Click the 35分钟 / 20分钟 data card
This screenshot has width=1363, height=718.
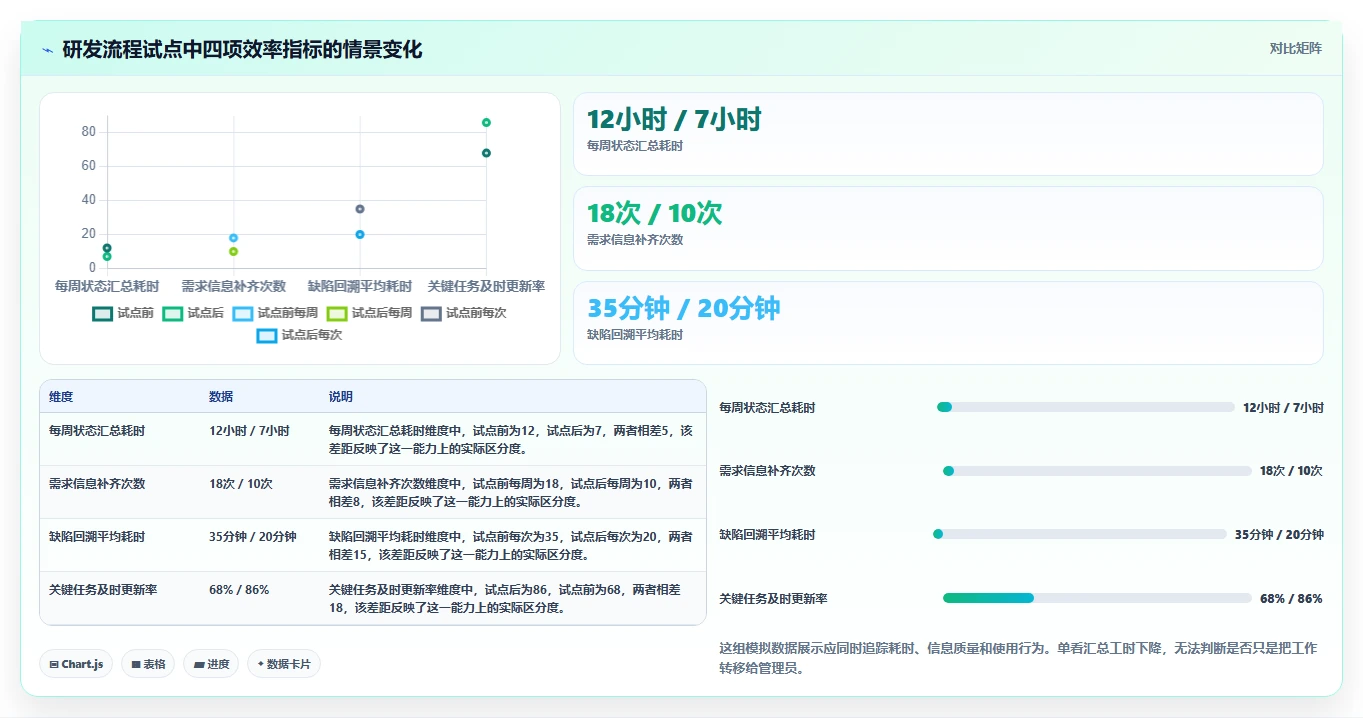point(948,323)
